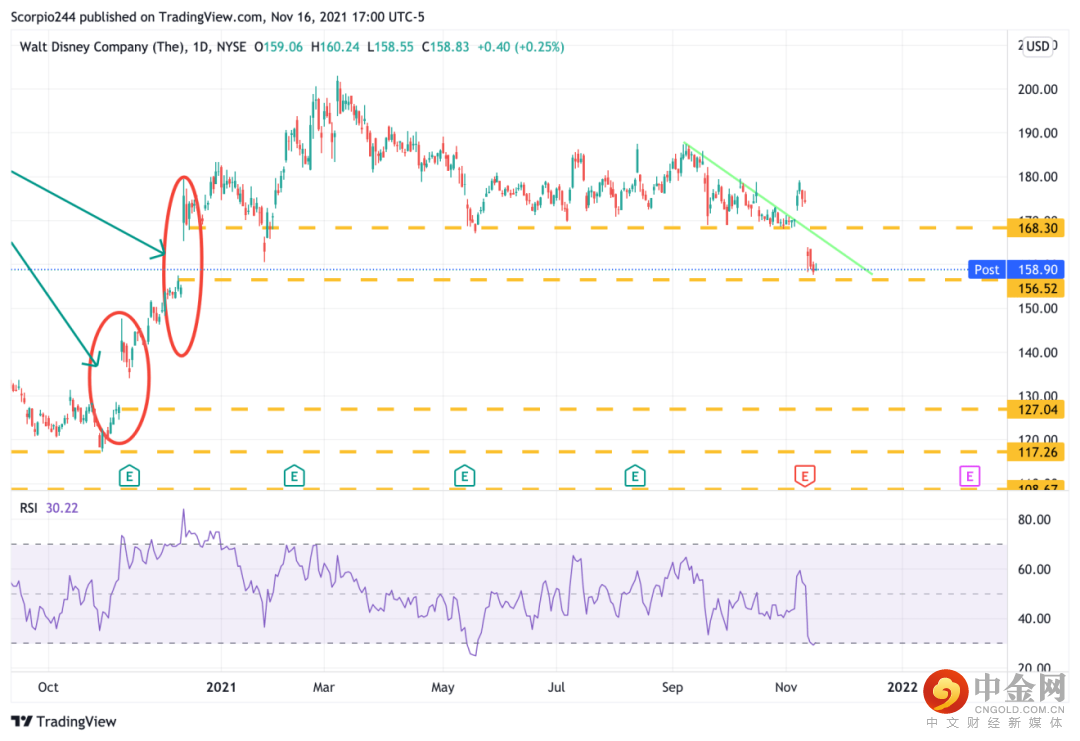Click the 150.00 price axis label
Viewport: 1080px width, 741px height.
(x=1037, y=309)
